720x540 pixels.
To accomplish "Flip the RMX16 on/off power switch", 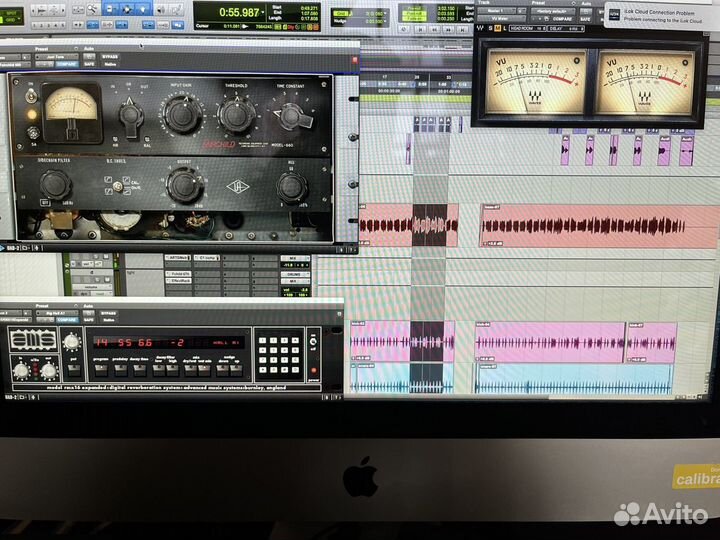I will click(x=313, y=342).
